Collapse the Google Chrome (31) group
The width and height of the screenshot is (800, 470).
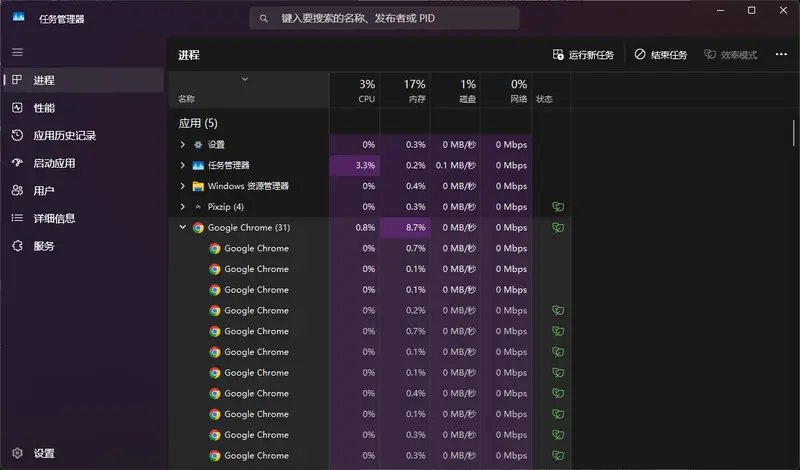(x=182, y=227)
